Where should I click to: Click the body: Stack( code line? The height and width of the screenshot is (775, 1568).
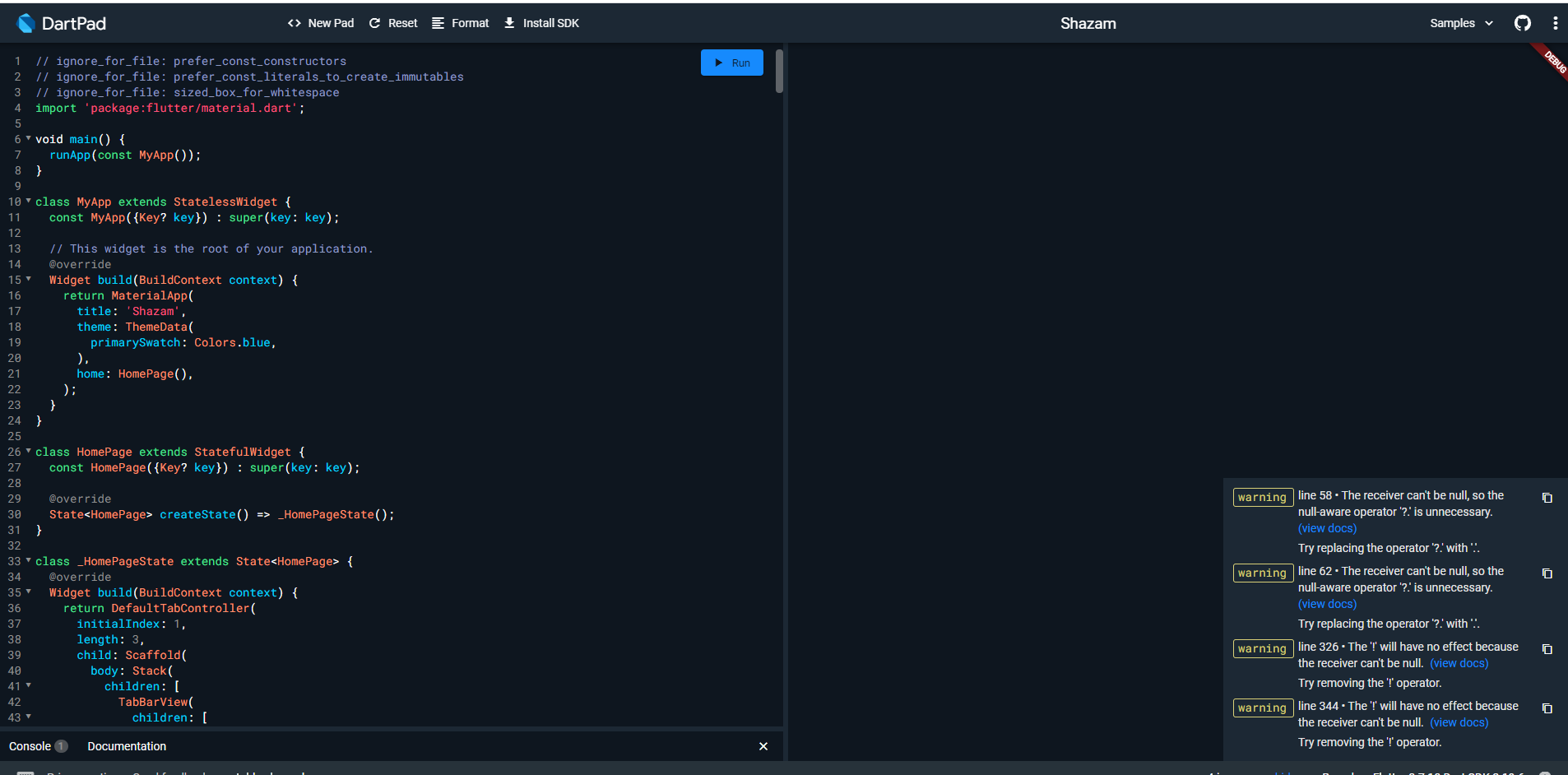[x=132, y=671]
